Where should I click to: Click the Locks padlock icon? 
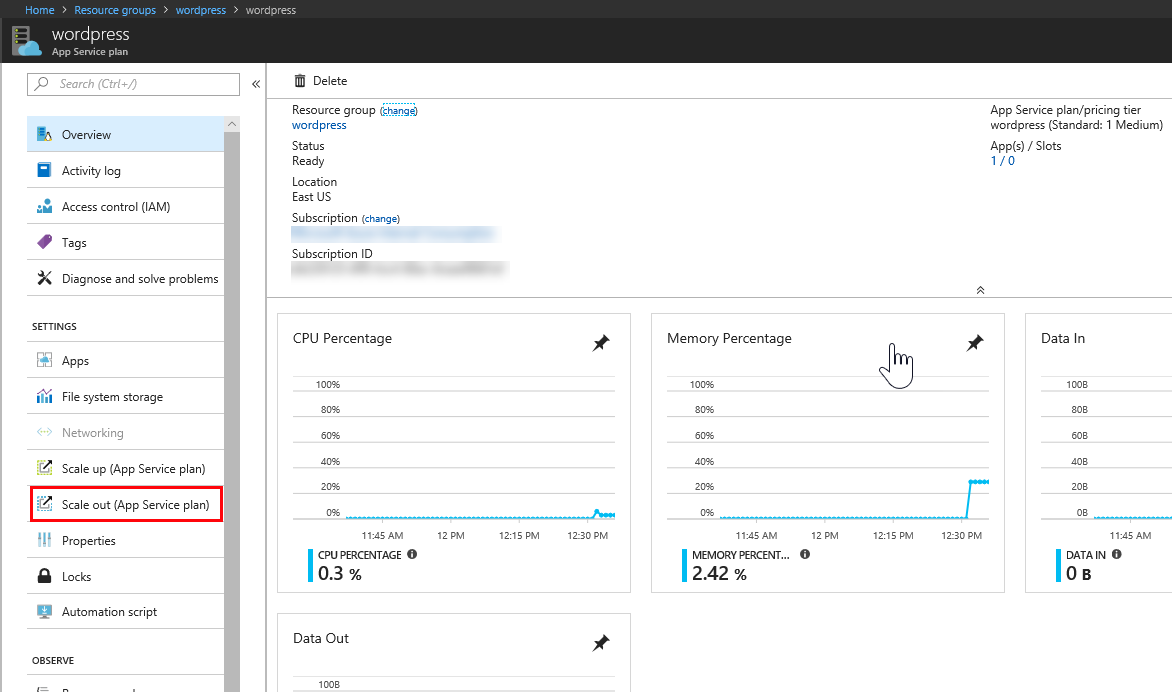coord(44,575)
